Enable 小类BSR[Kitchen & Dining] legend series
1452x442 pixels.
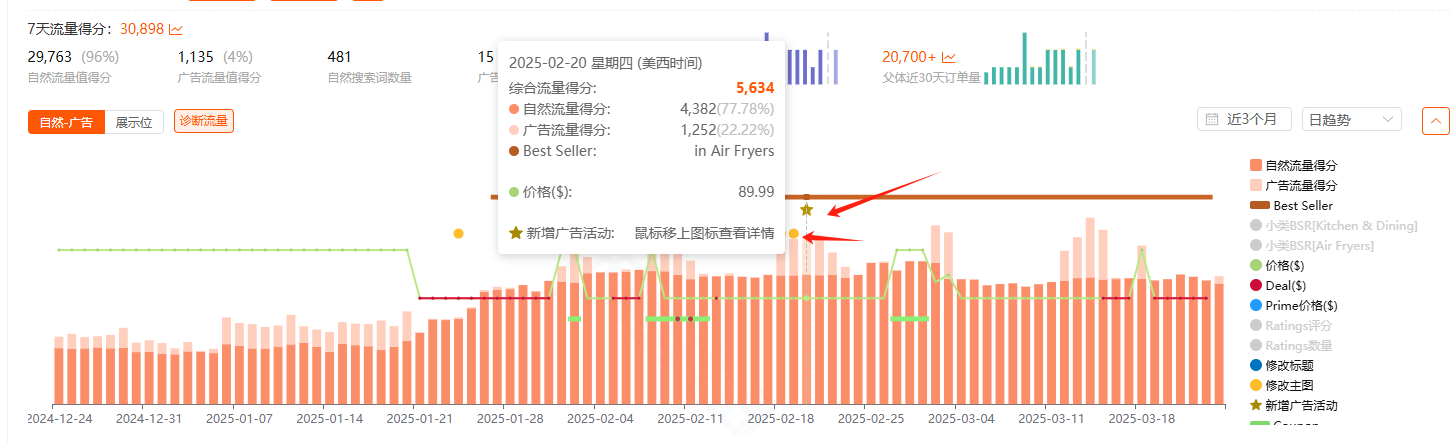pyautogui.click(x=1334, y=226)
